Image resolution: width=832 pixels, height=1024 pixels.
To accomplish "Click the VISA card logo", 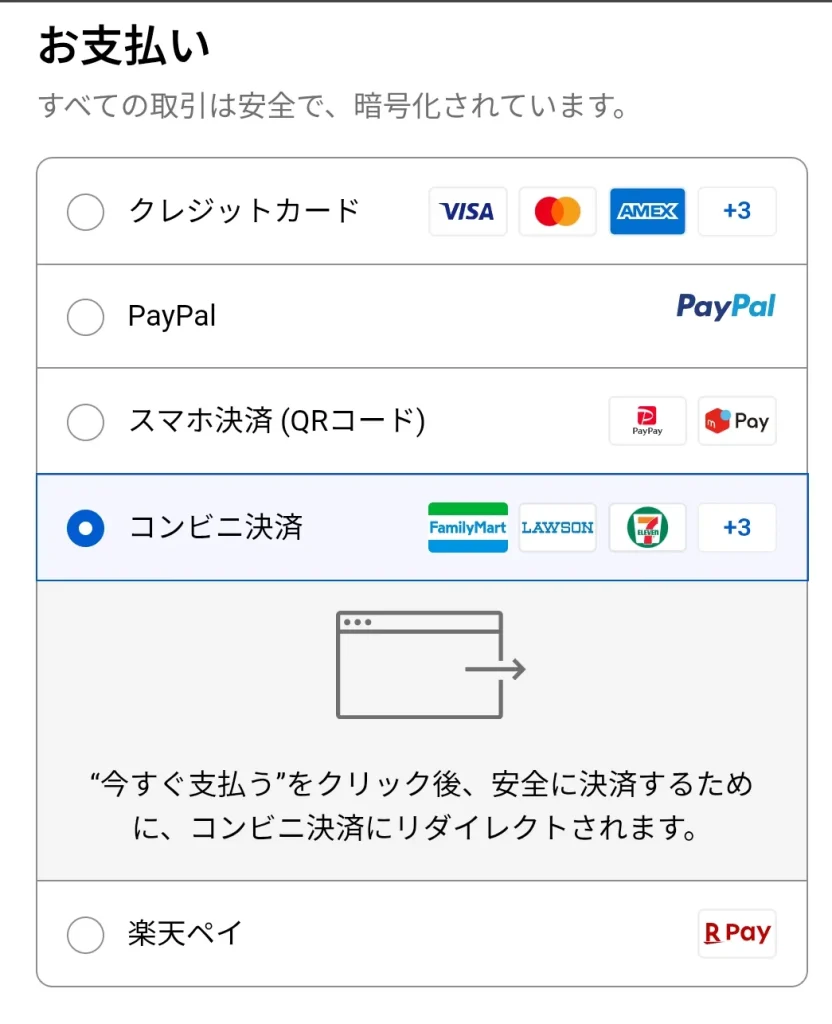I will 468,211.
